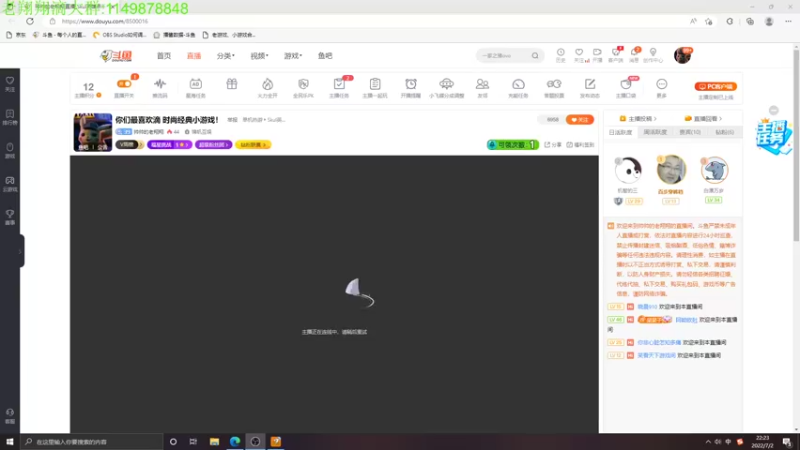
Task: Collapse the floating 主播任务 widget with minus icon
Action: tap(773, 110)
